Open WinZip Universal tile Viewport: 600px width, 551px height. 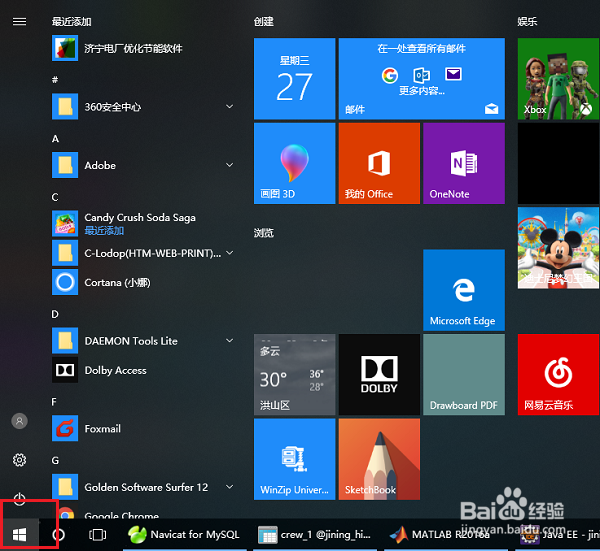295,459
